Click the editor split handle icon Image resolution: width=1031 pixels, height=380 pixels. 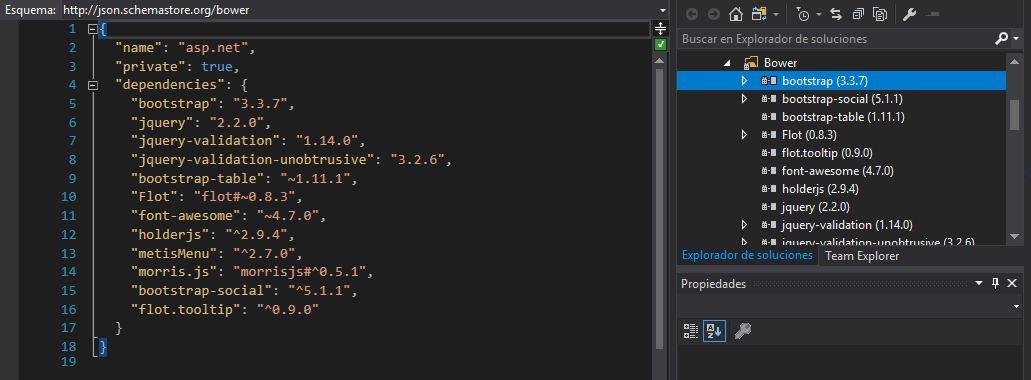point(660,28)
